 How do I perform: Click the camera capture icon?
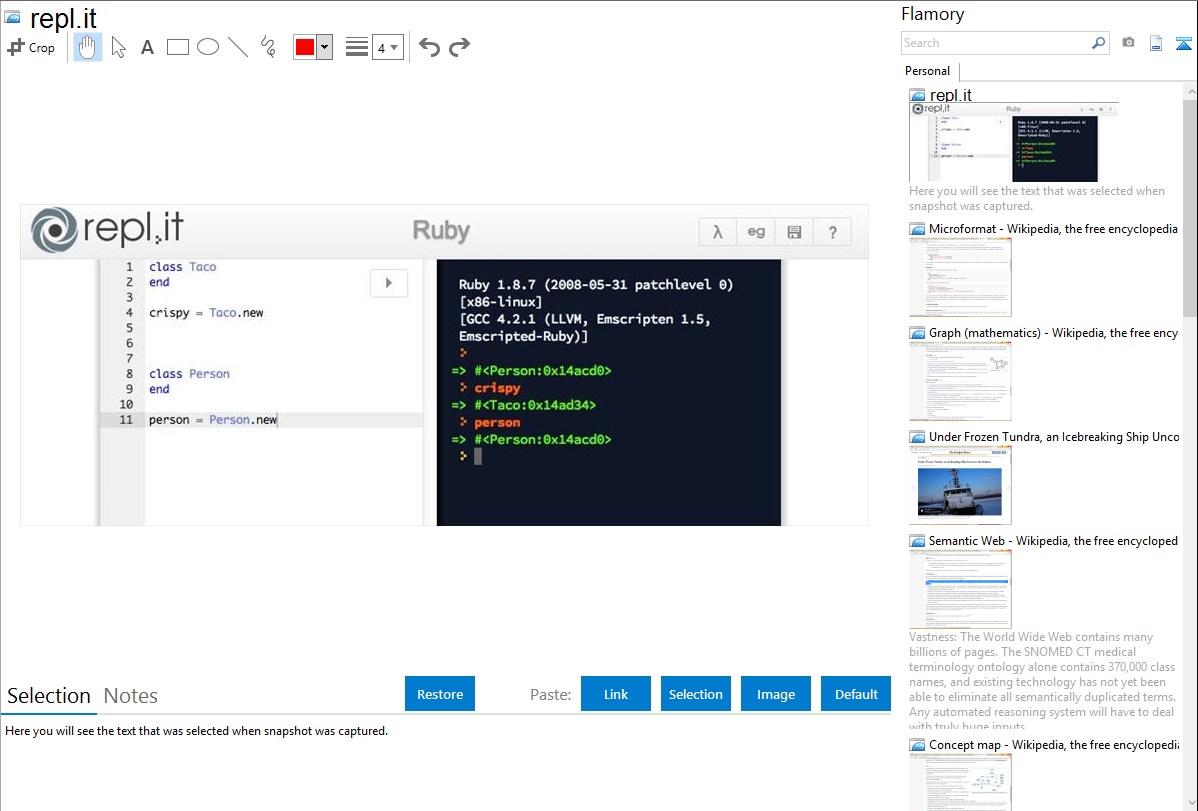(x=1128, y=43)
